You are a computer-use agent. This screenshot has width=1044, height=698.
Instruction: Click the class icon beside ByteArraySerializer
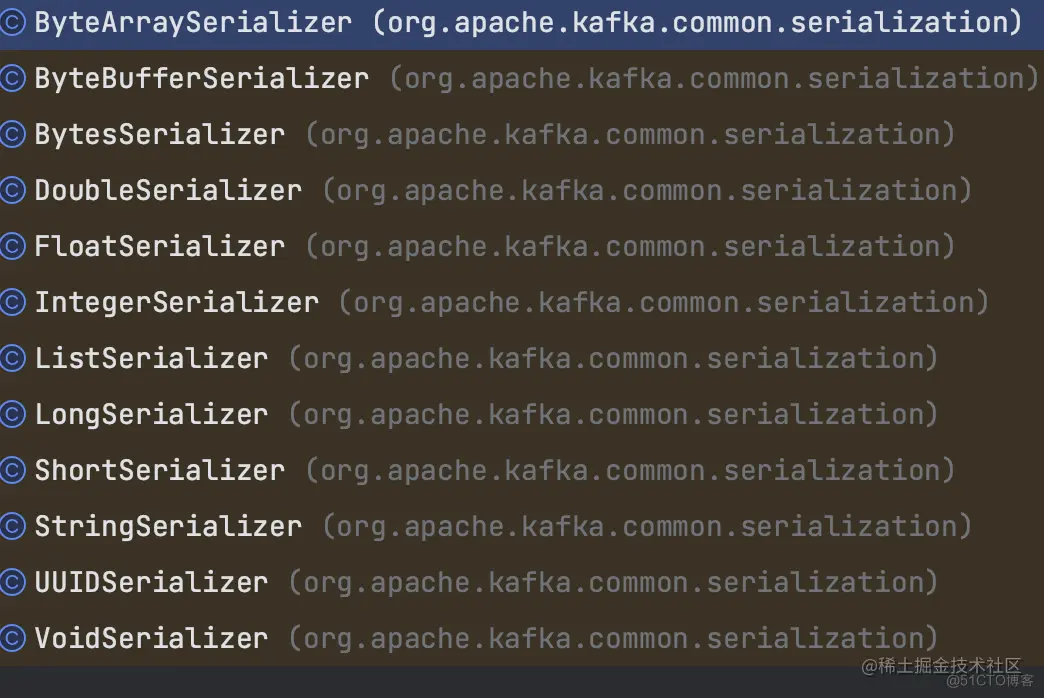point(12,23)
